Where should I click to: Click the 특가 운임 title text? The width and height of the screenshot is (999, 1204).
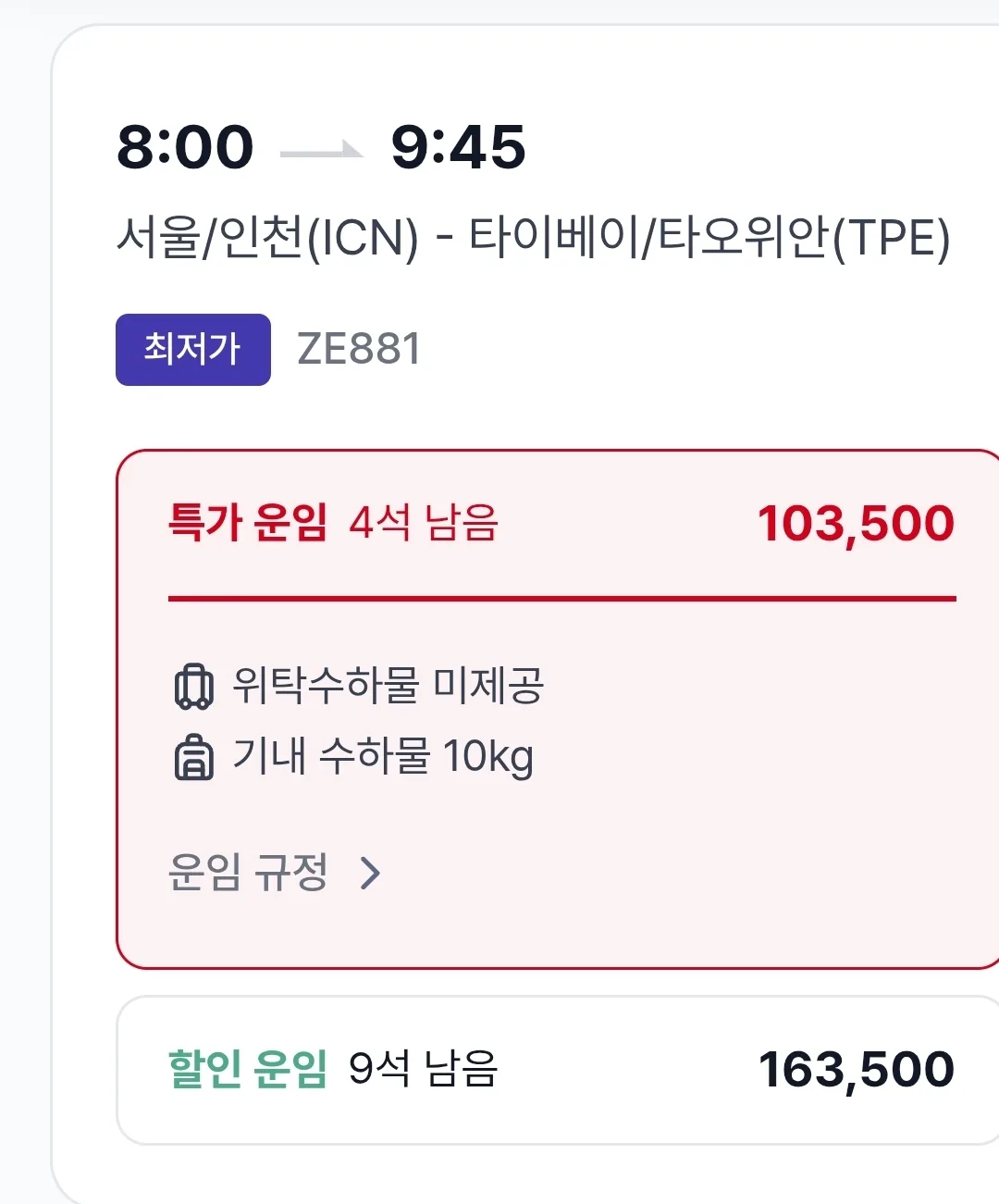pos(248,523)
